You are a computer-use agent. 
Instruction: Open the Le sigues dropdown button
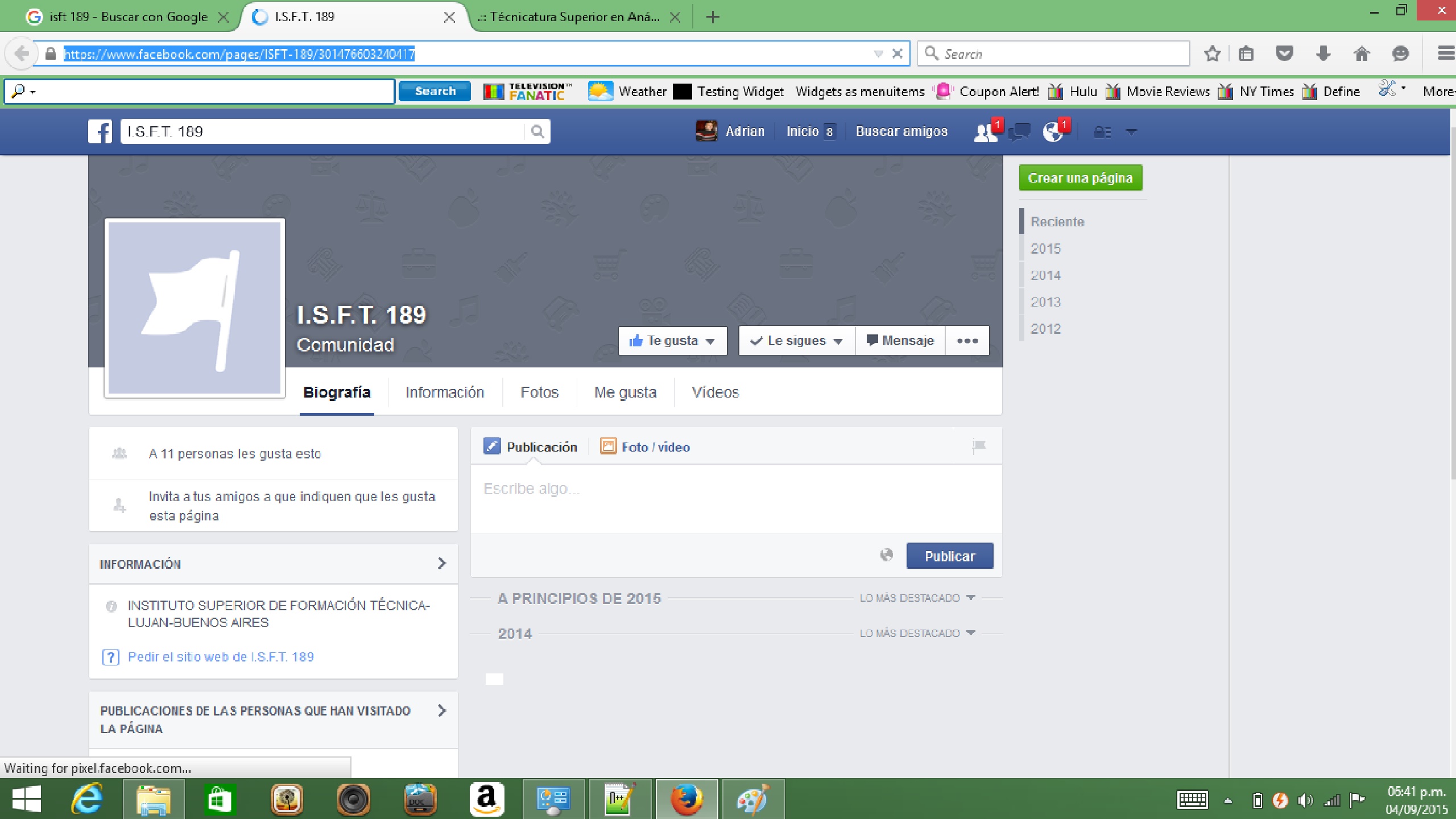click(797, 341)
